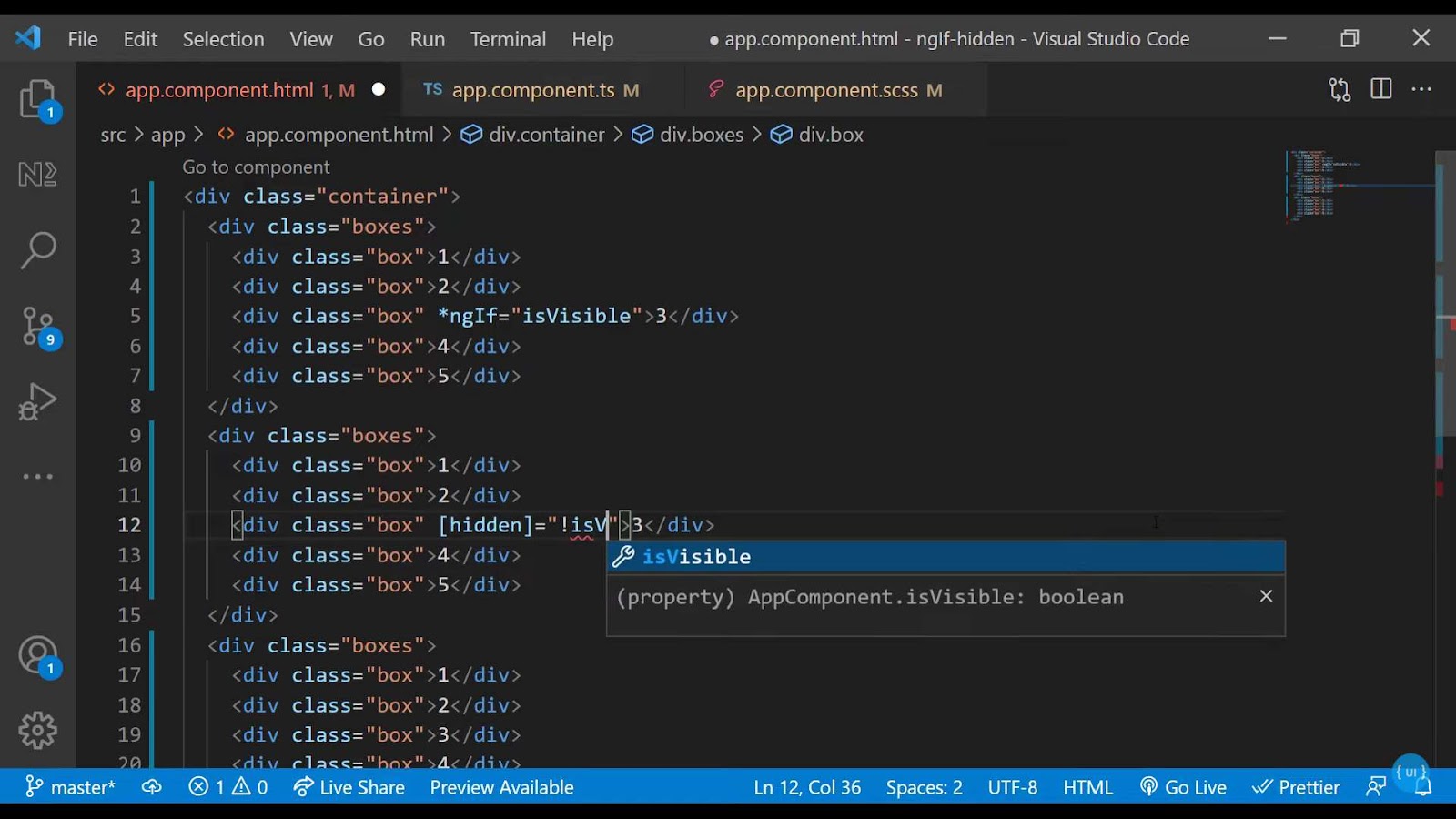Open More Actions editor menu
The image size is (1456, 819).
pos(1421,89)
